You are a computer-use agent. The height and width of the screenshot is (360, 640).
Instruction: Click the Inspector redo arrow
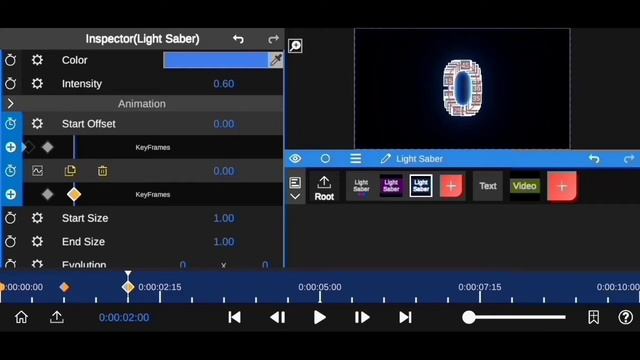pyautogui.click(x=273, y=39)
